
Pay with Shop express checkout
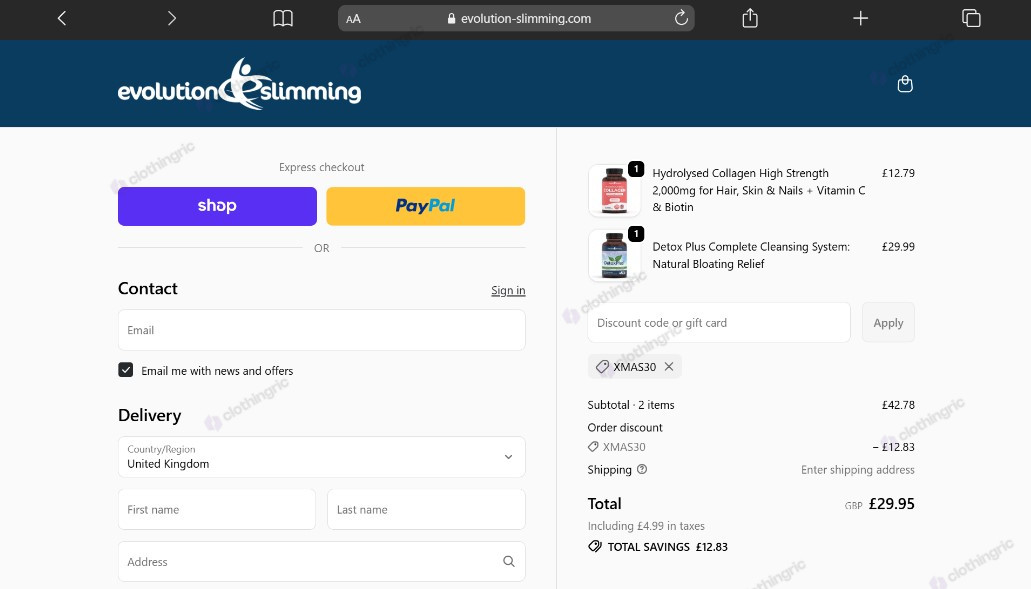click(x=217, y=206)
